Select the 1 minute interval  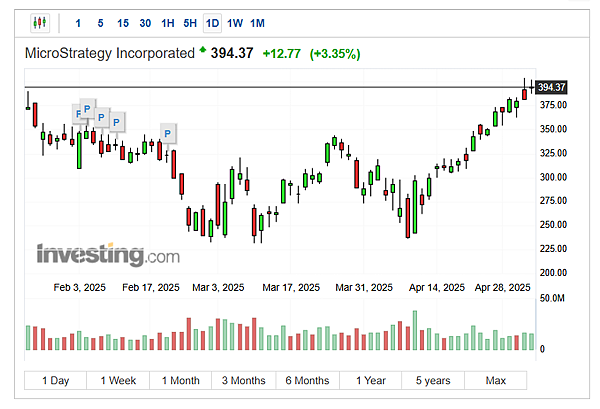point(78,23)
